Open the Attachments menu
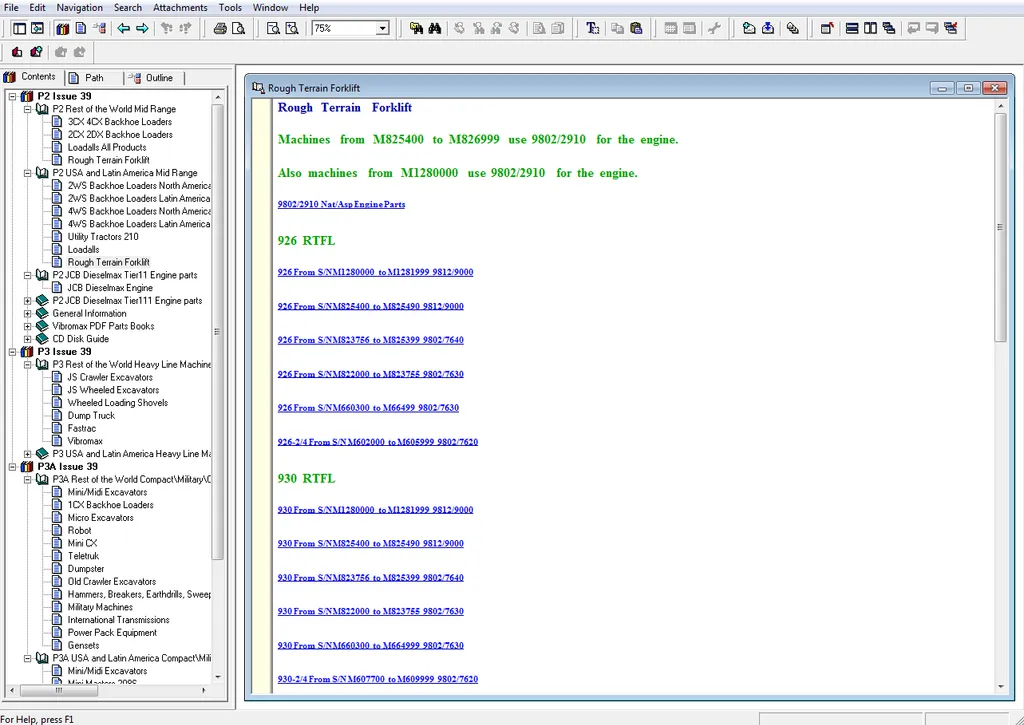Image resolution: width=1024 pixels, height=725 pixels. pos(180,8)
